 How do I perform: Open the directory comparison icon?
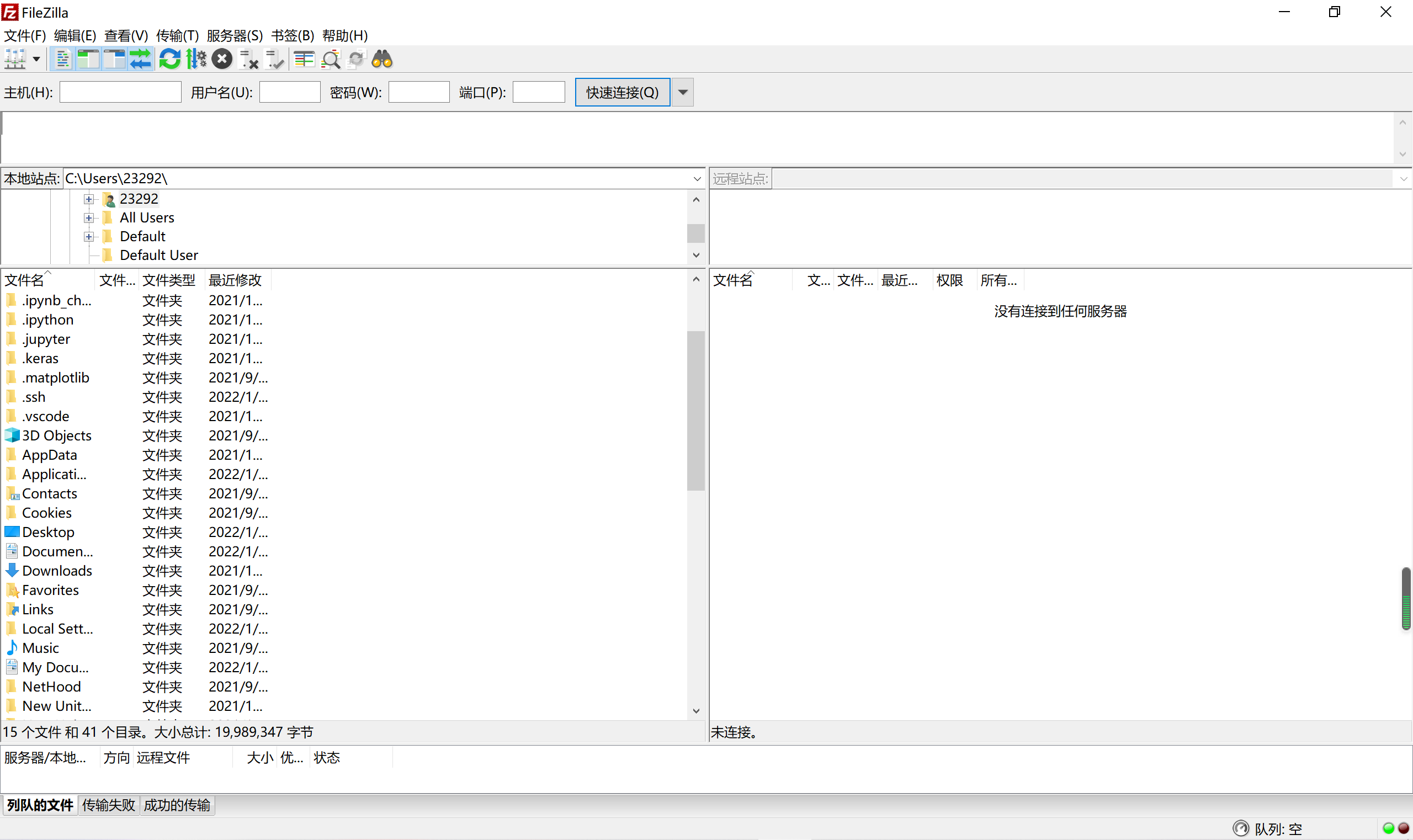pos(304,59)
